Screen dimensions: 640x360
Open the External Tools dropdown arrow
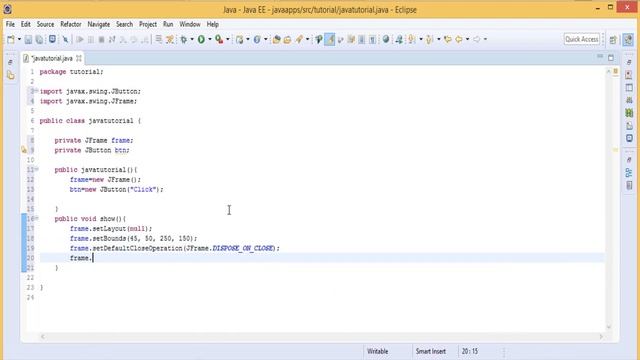(228, 39)
